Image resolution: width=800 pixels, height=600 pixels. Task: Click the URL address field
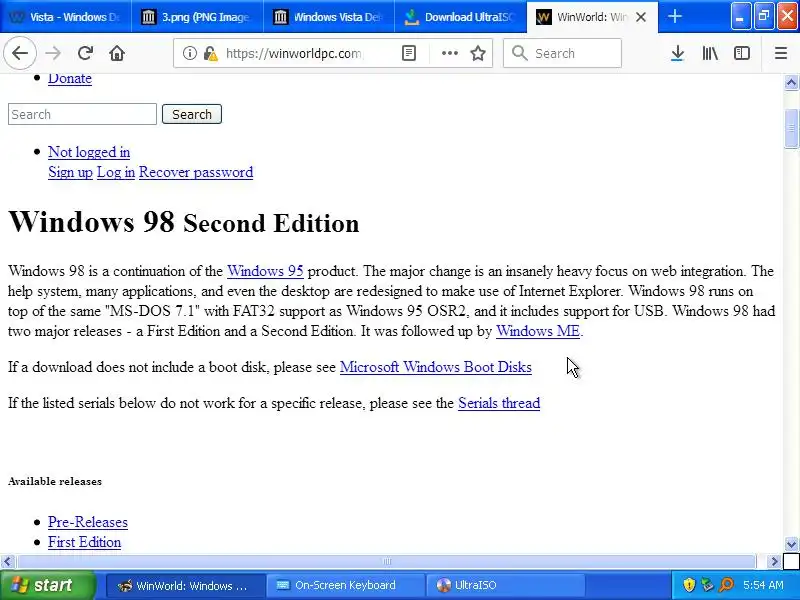293,53
